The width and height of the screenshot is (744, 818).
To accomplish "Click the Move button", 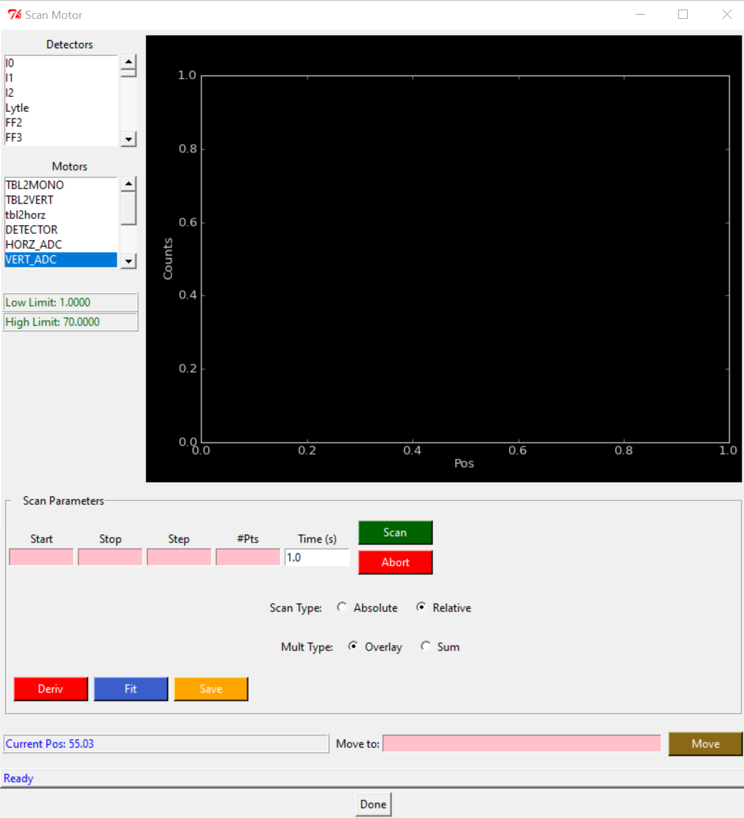I will pyautogui.click(x=705, y=744).
